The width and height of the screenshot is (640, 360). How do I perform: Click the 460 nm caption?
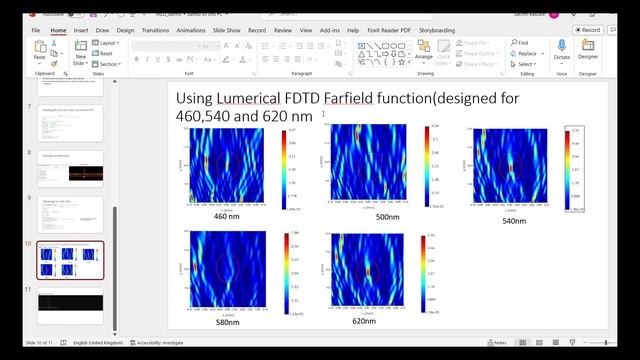[227, 216]
